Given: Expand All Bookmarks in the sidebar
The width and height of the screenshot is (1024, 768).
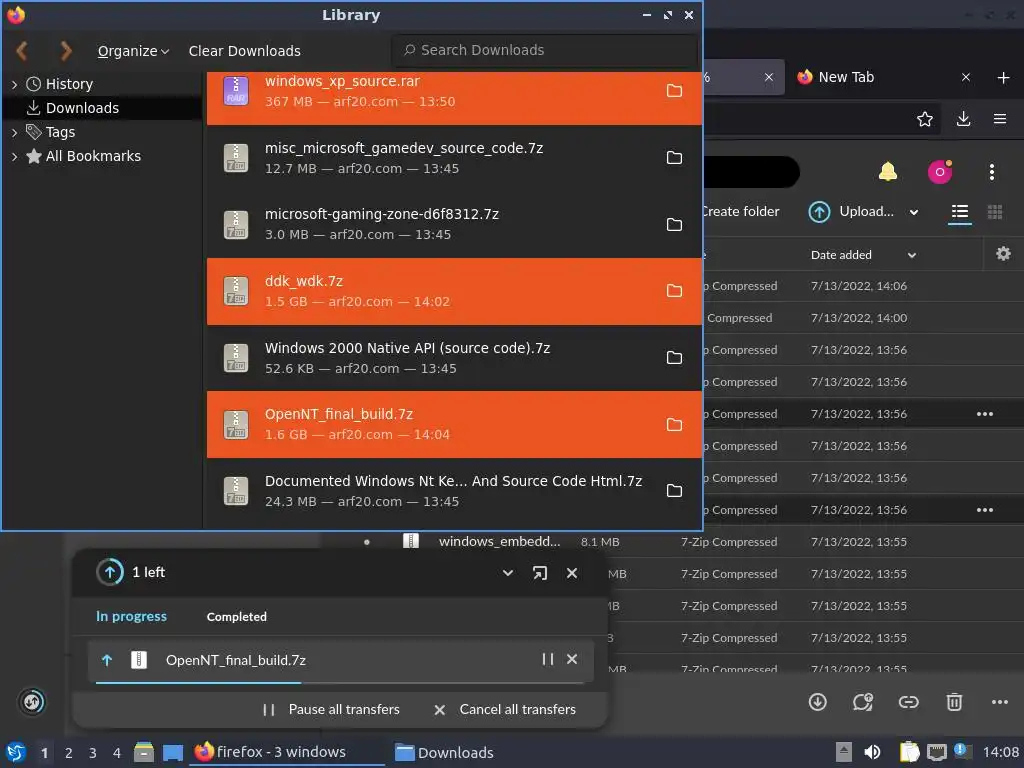Looking at the screenshot, I should tap(14, 157).
